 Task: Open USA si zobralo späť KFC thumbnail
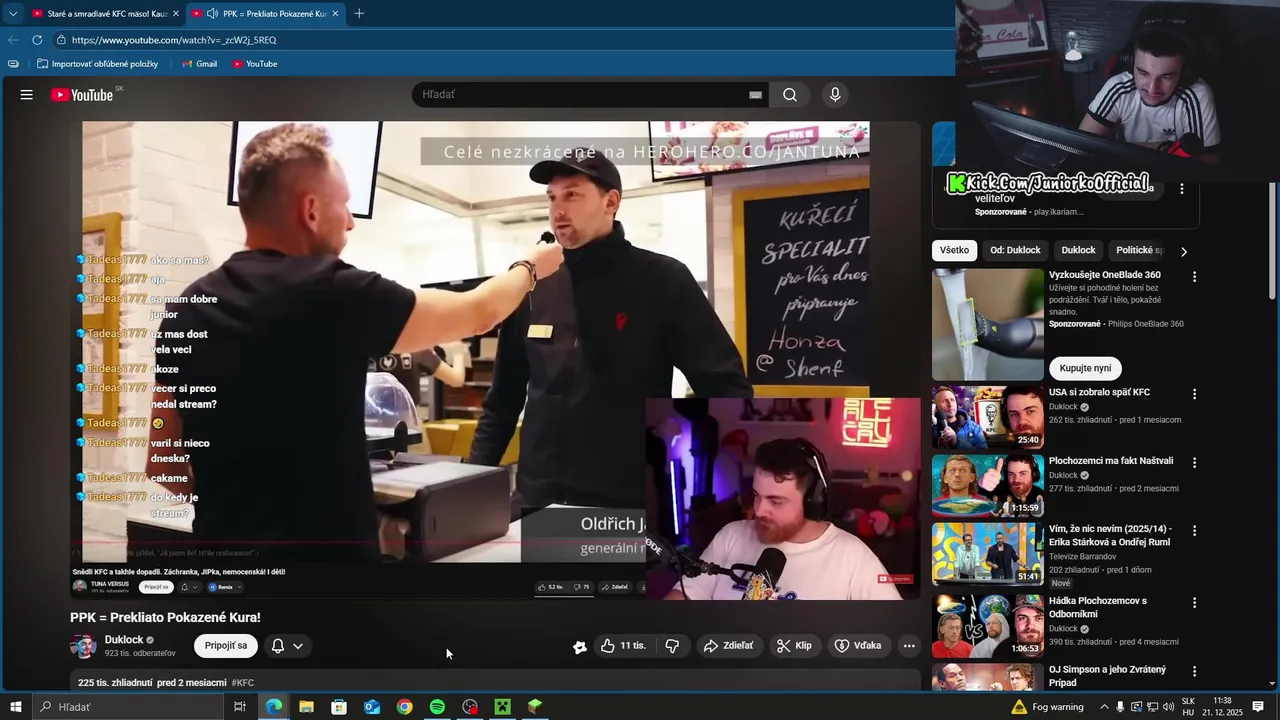click(988, 418)
